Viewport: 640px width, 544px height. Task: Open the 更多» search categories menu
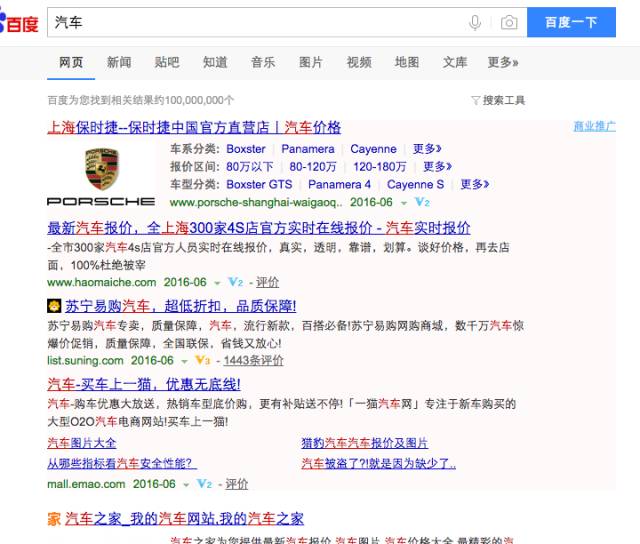click(503, 62)
